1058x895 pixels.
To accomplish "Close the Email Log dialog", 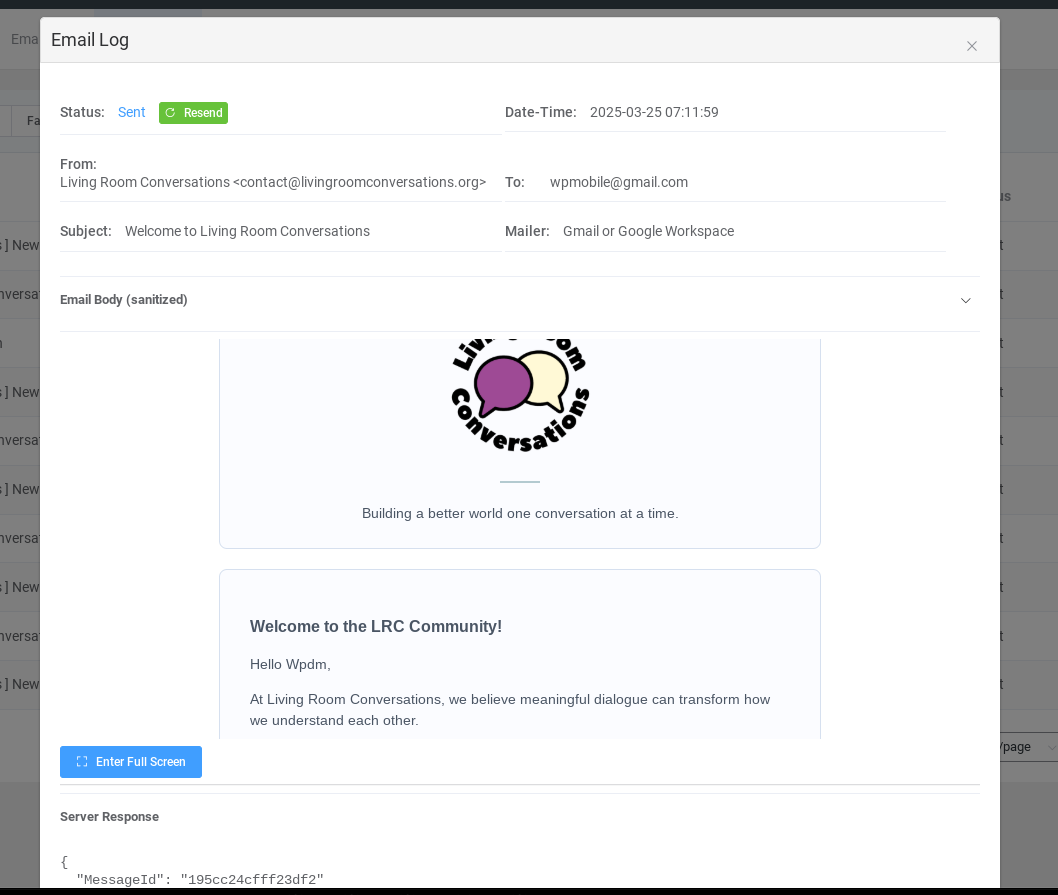I will click(x=972, y=46).
